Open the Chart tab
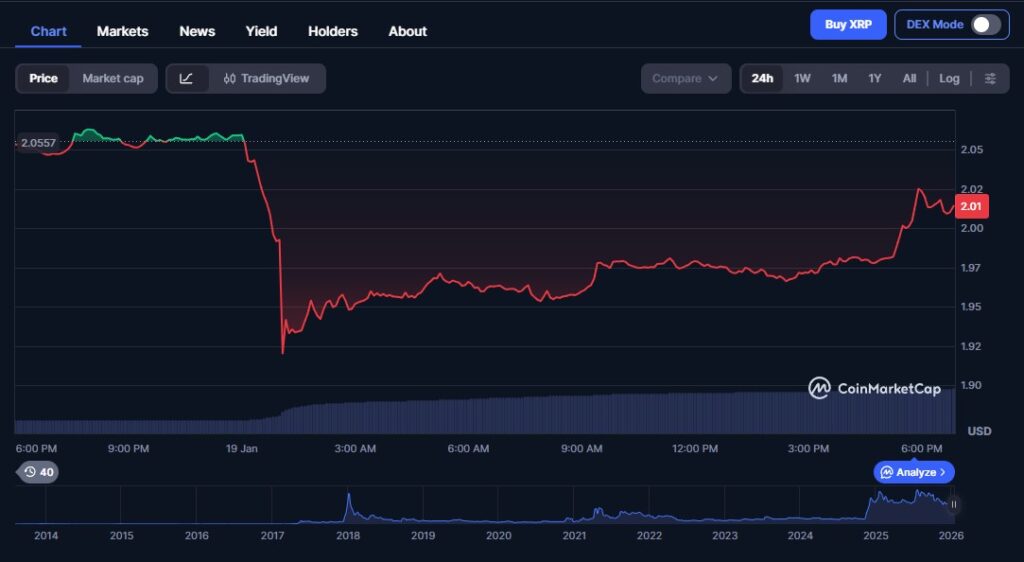This screenshot has width=1024, height=562. 48,31
